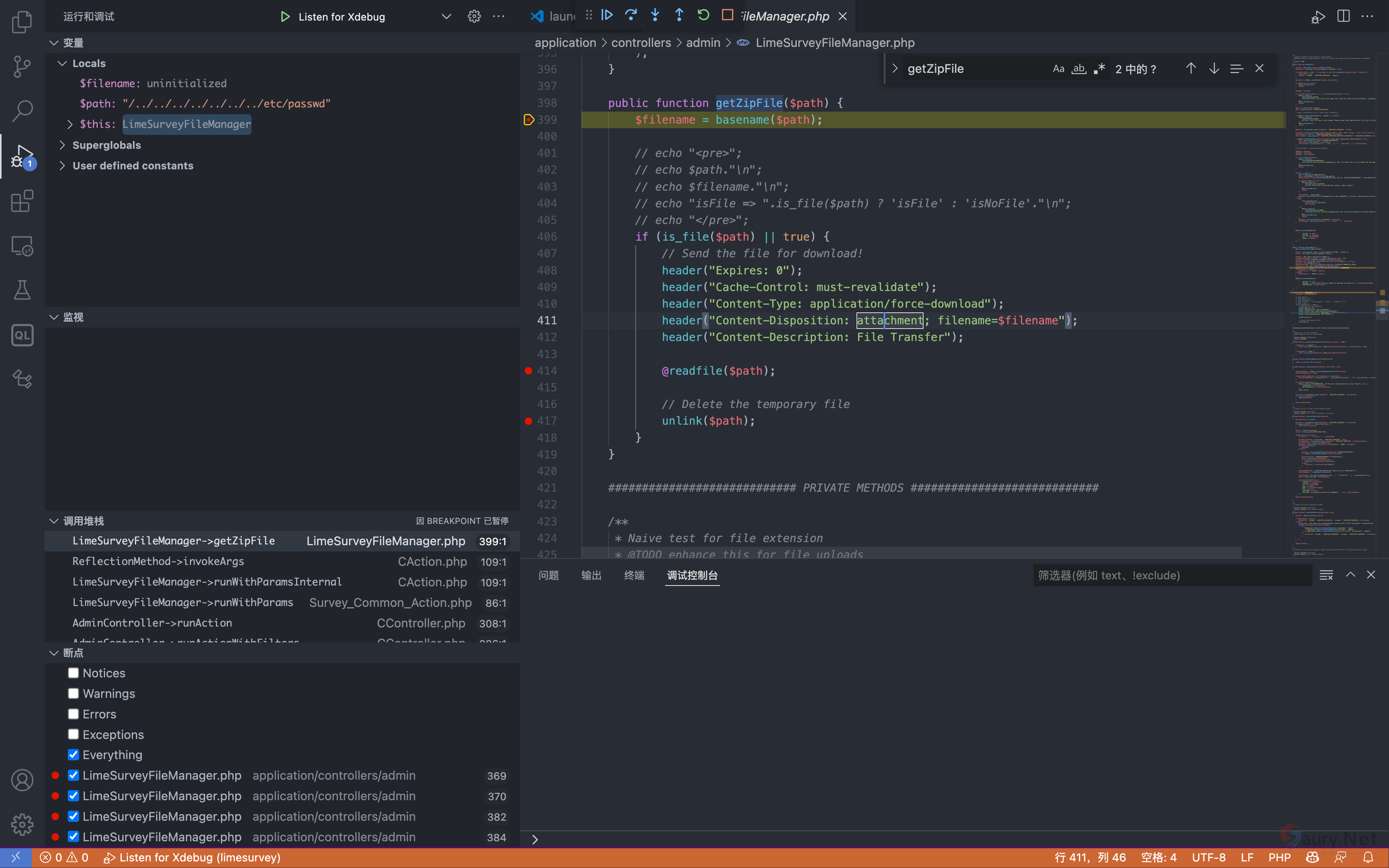This screenshot has height=868, width=1389.
Task: Open launch.json with the gear icon
Action: (x=474, y=17)
